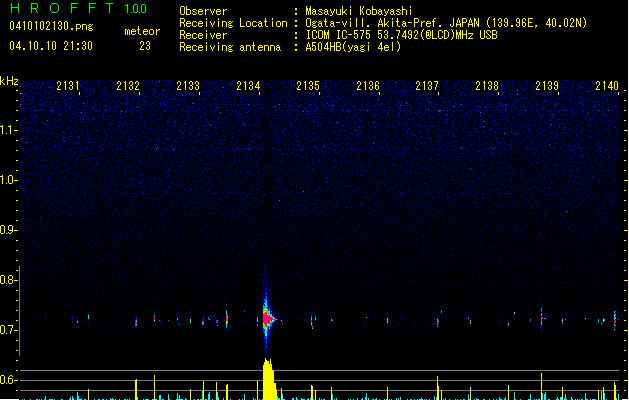The height and width of the screenshot is (400, 629).
Task: Click the 2133 time marker
Action: [188, 86]
